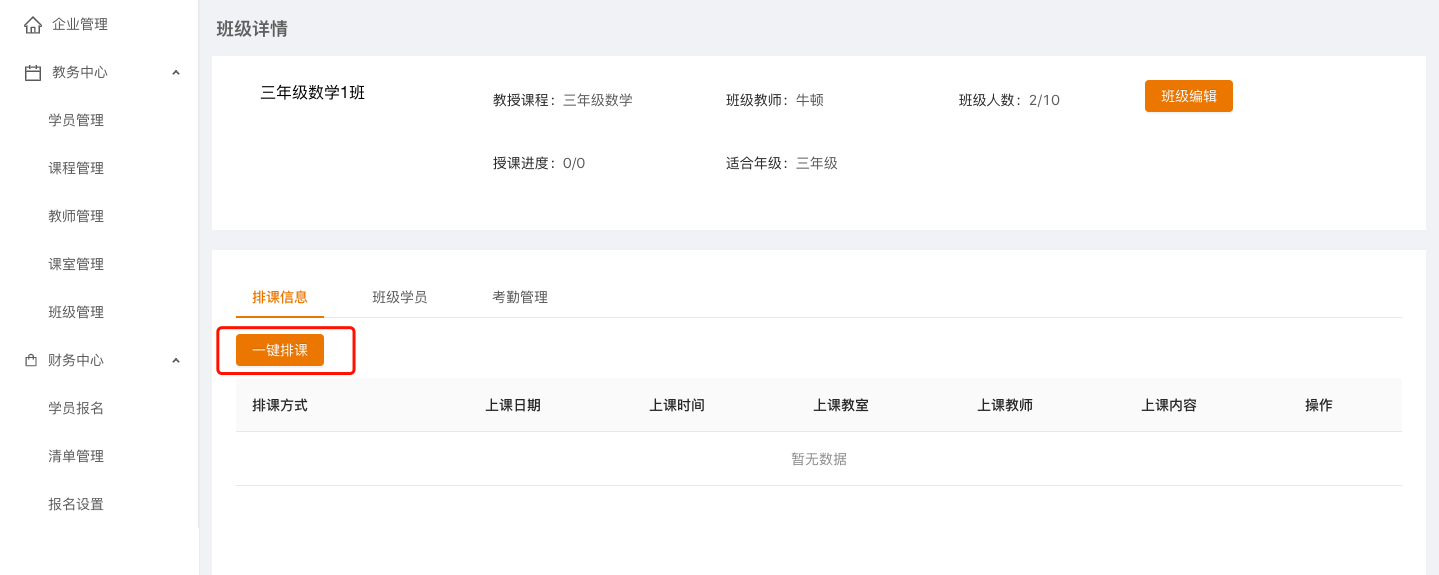Image resolution: width=1439 pixels, height=575 pixels.
Task: Click the home icon beside 企业管理
Action: 33,24
